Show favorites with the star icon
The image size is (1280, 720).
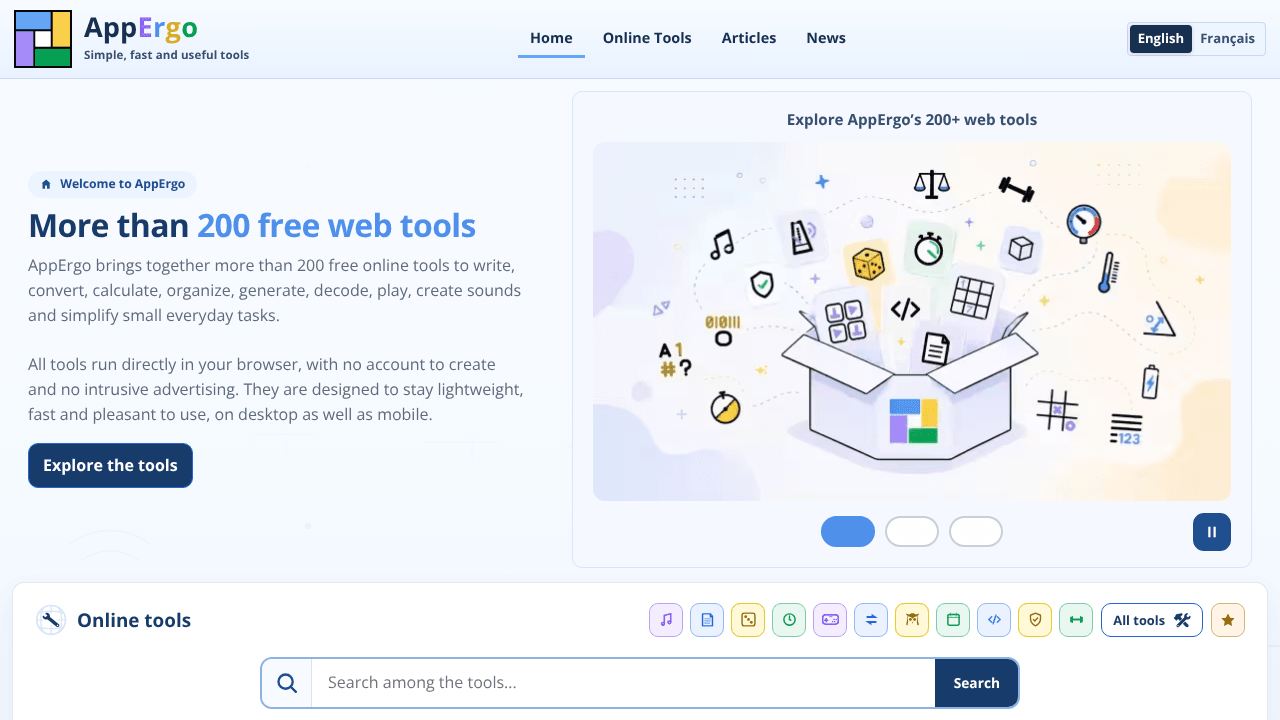click(1228, 620)
